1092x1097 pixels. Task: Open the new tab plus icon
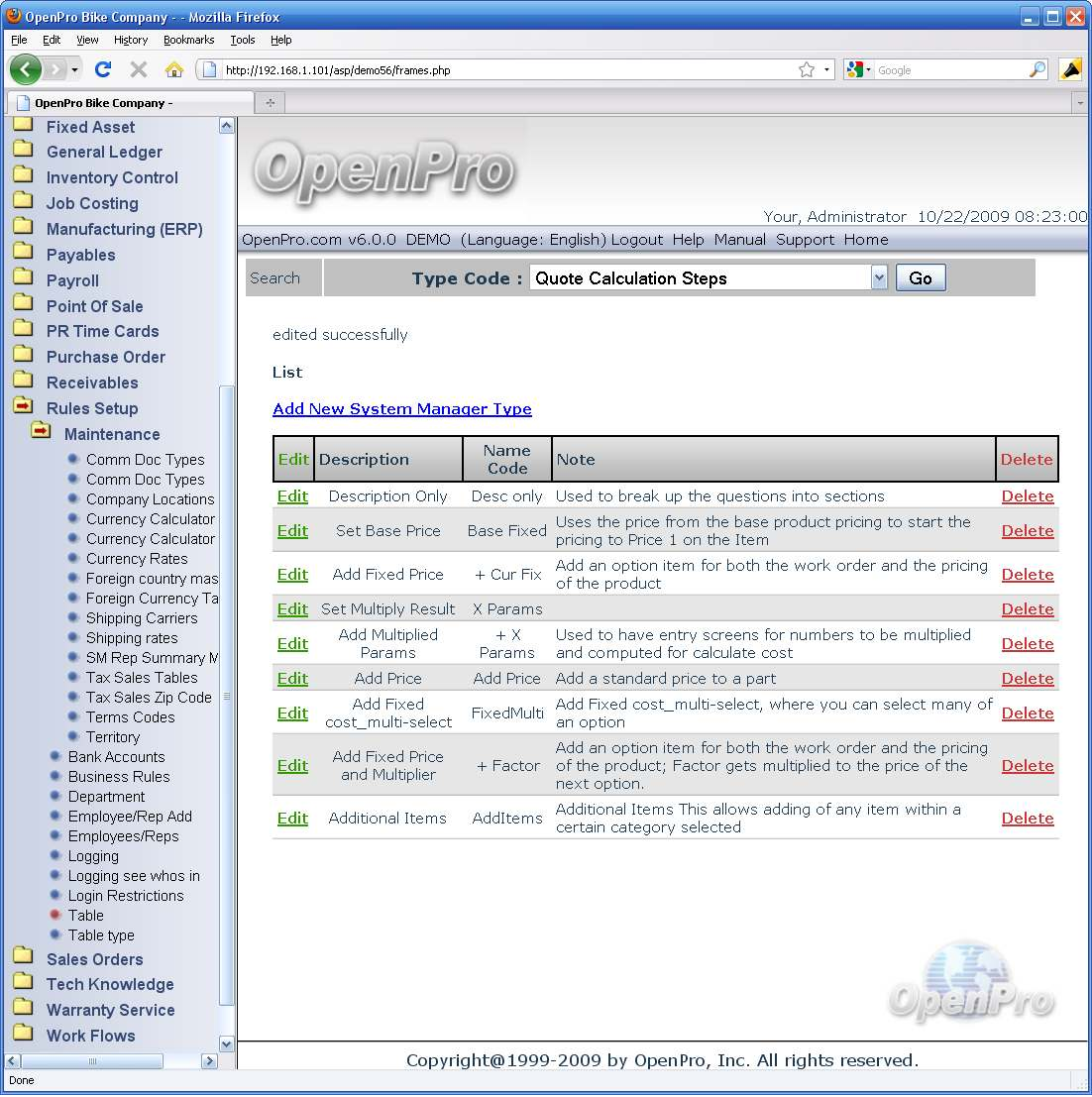pyautogui.click(x=269, y=103)
